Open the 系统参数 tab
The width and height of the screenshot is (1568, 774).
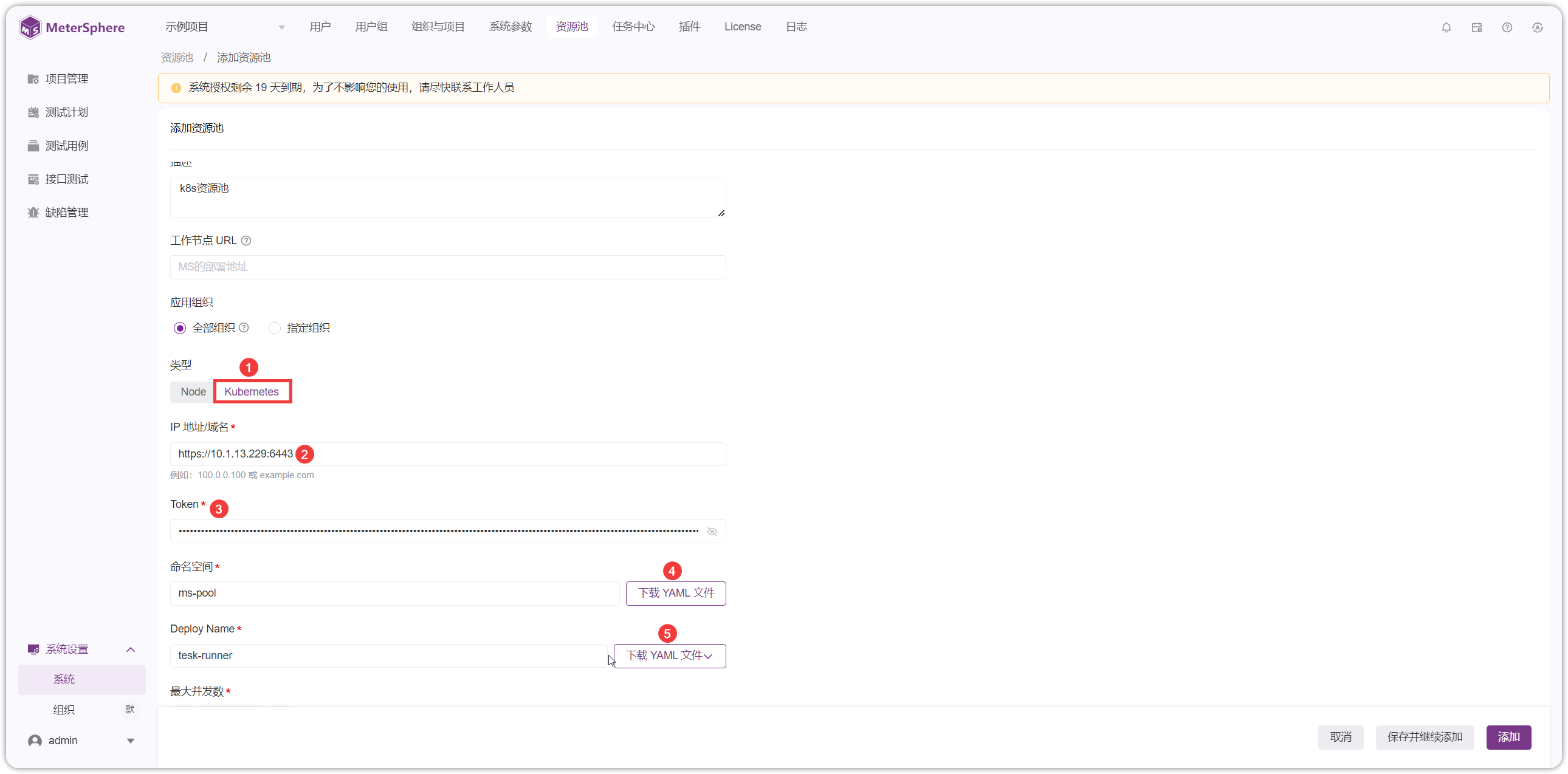coord(511,27)
